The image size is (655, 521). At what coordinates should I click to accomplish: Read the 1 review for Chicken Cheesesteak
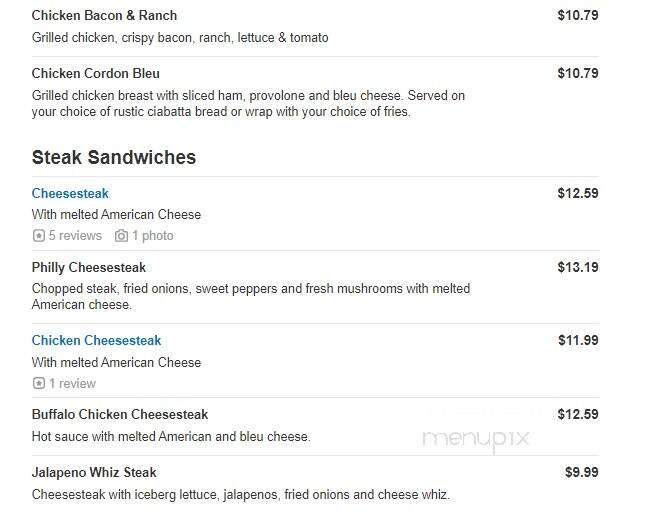pyautogui.click(x=72, y=383)
